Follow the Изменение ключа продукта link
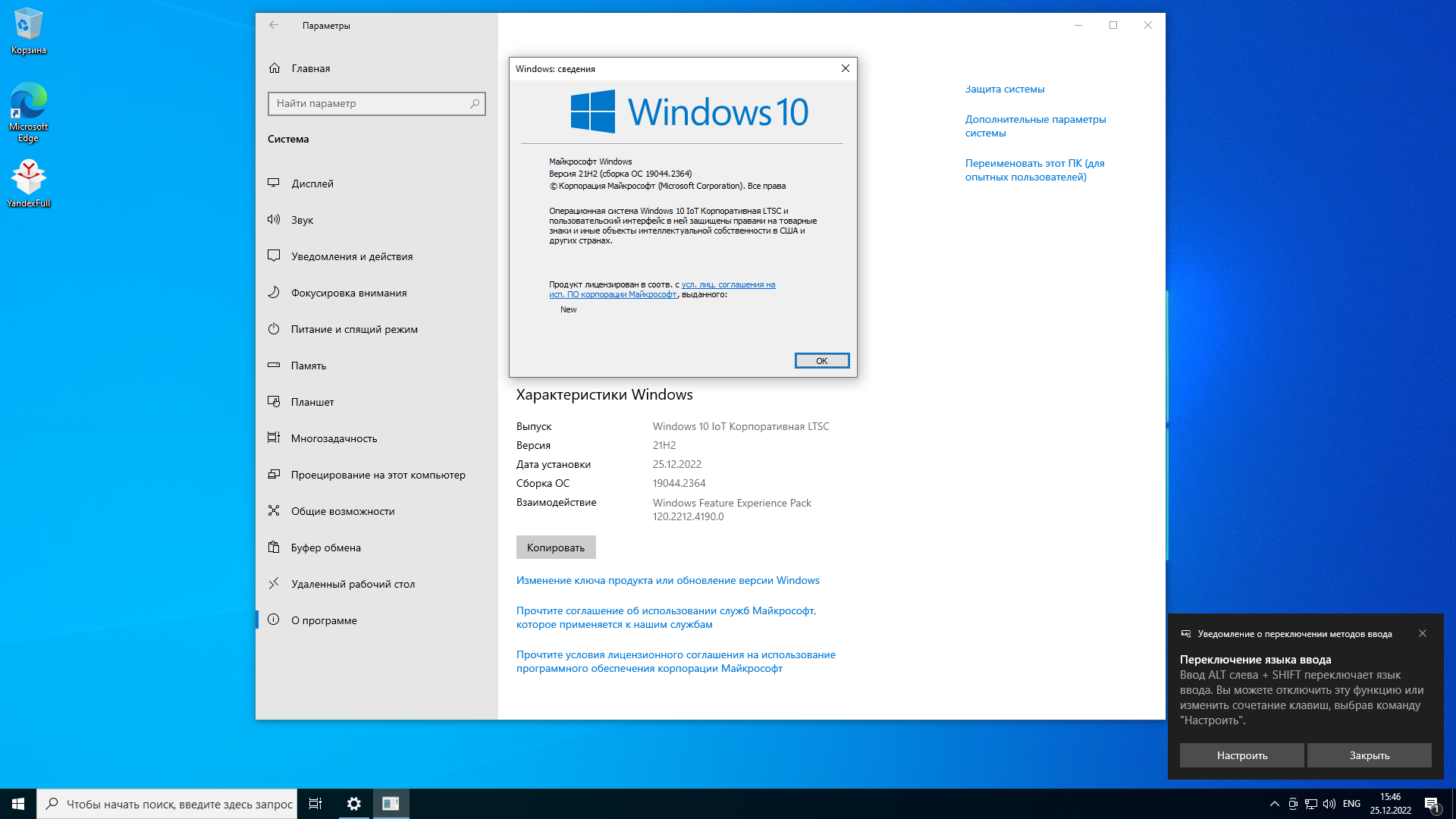Image resolution: width=1456 pixels, height=819 pixels. pos(667,580)
